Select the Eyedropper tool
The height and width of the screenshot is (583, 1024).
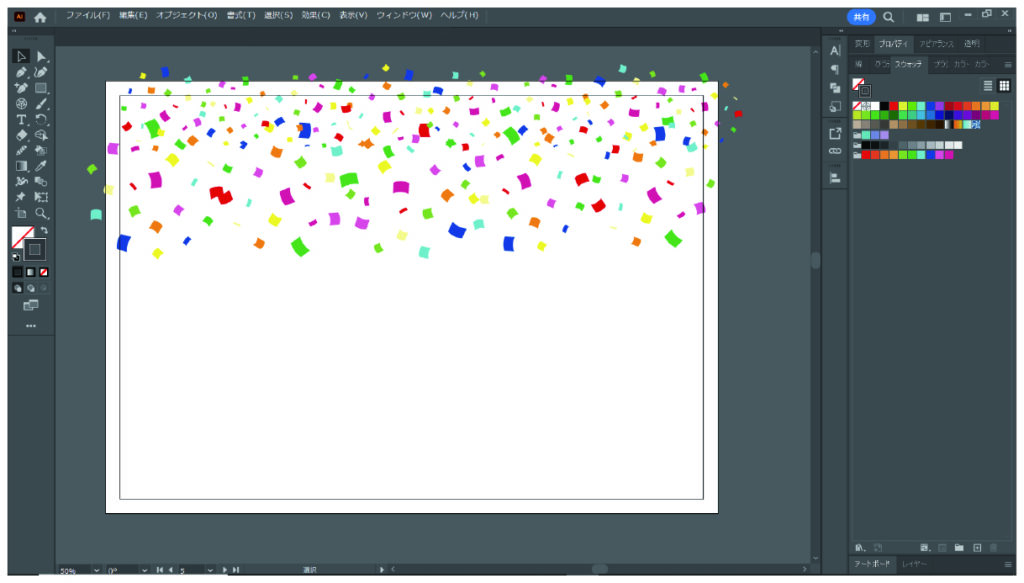click(x=41, y=166)
